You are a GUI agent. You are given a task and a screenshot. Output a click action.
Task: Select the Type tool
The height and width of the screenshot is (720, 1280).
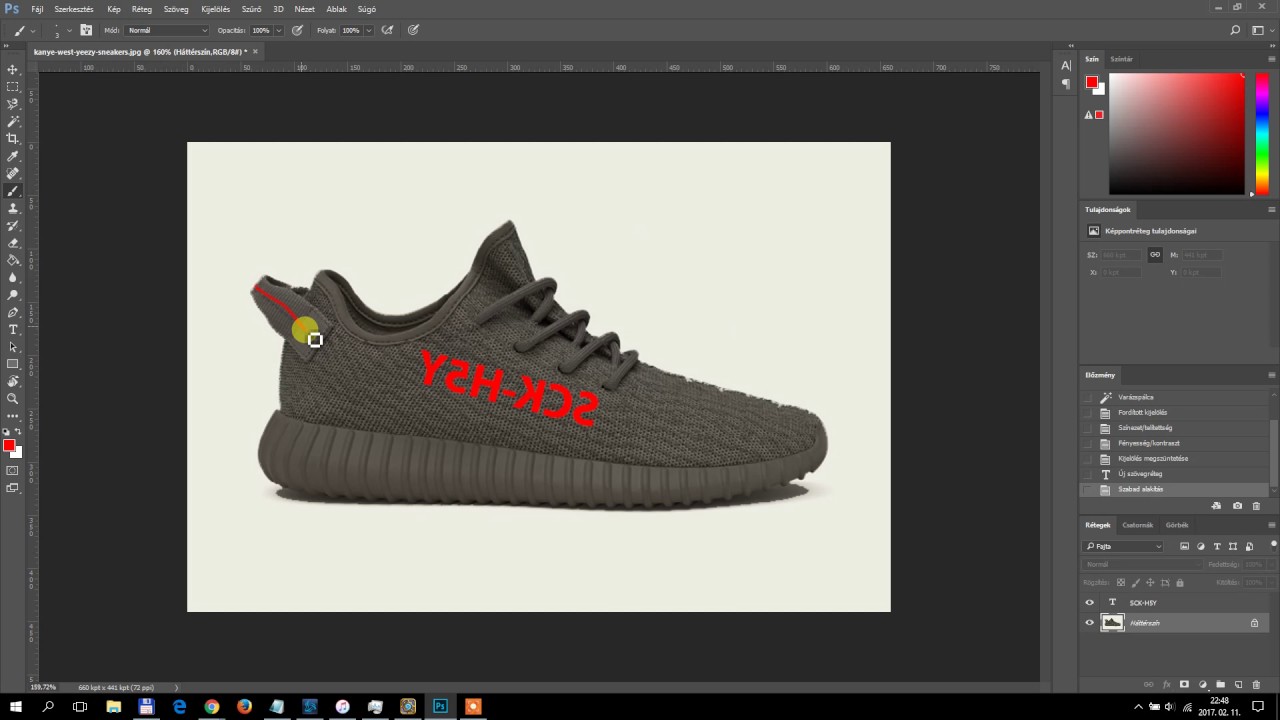(x=13, y=329)
